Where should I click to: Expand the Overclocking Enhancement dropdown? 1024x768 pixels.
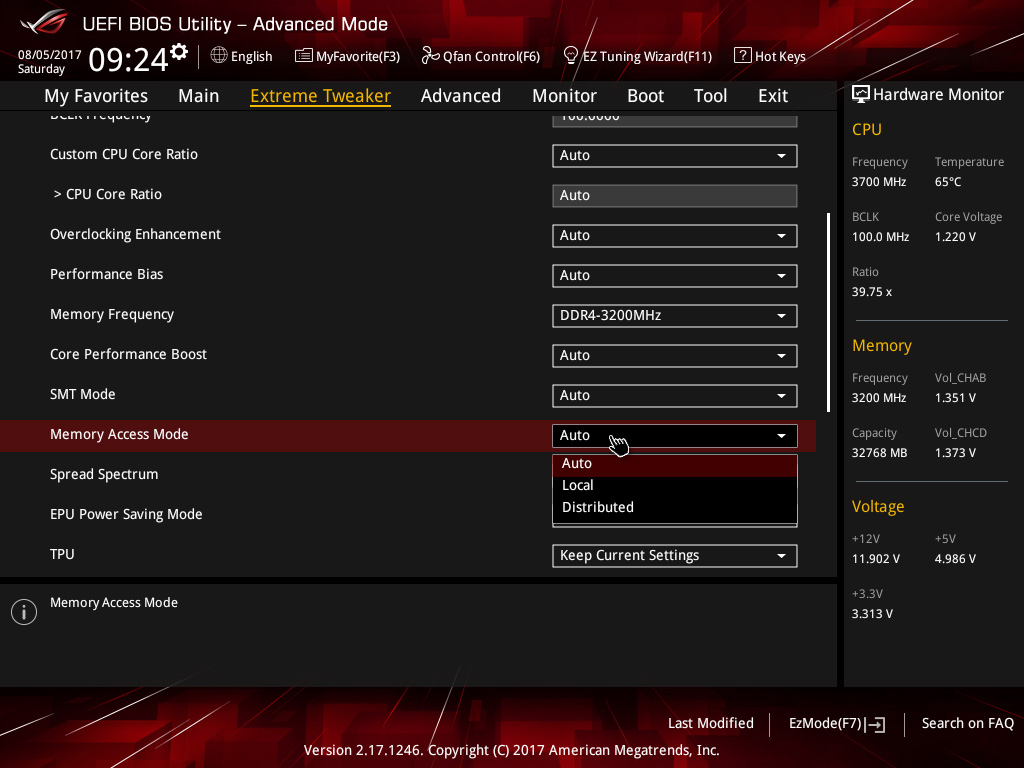point(675,236)
